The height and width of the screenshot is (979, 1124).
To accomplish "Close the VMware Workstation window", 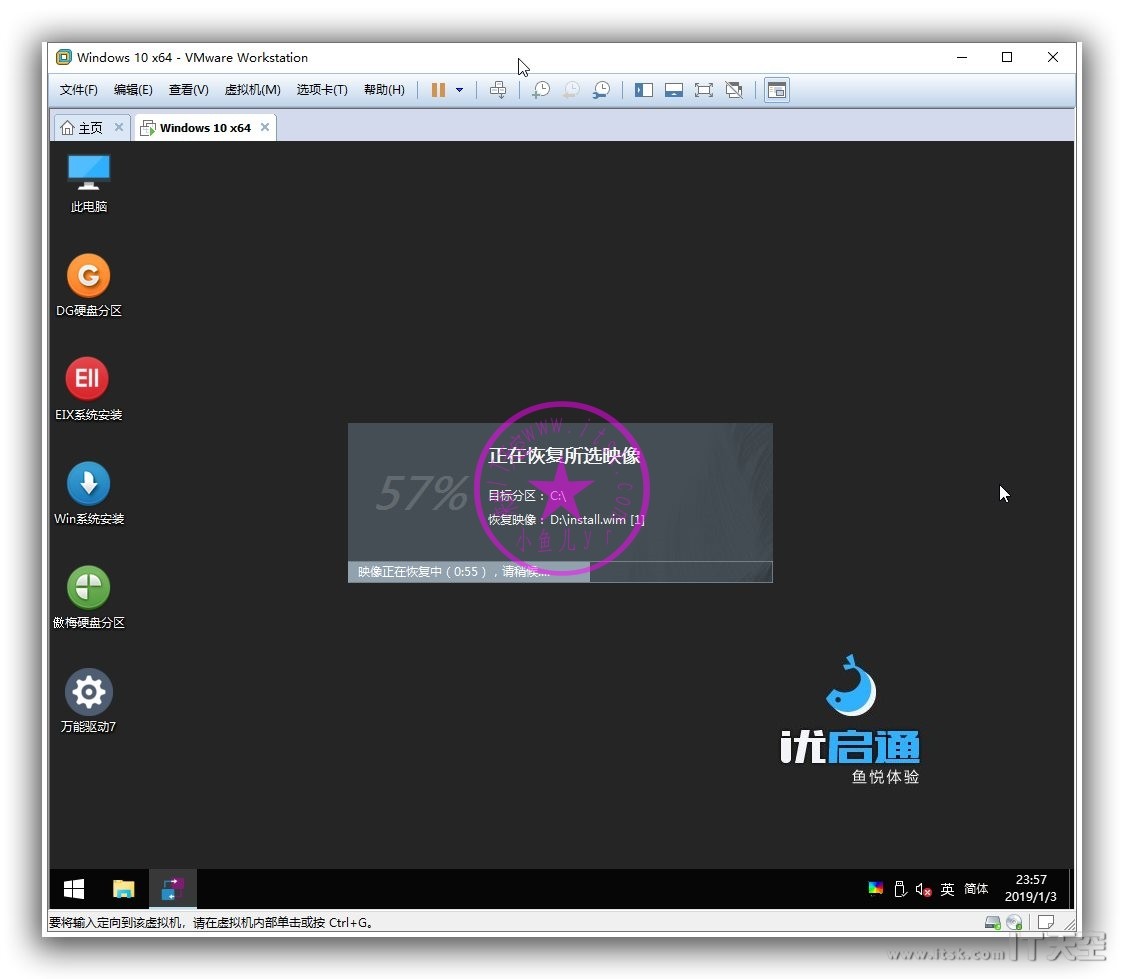I will tap(1052, 57).
